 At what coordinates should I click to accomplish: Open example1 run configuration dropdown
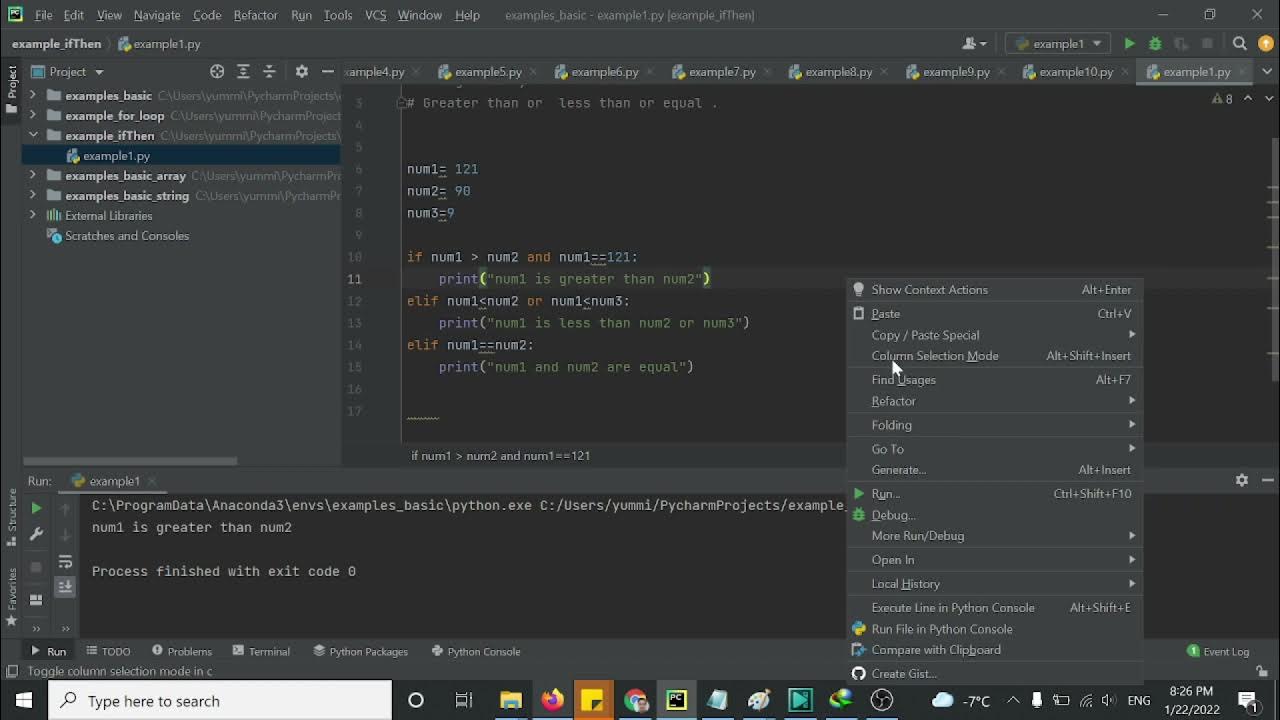(1059, 44)
